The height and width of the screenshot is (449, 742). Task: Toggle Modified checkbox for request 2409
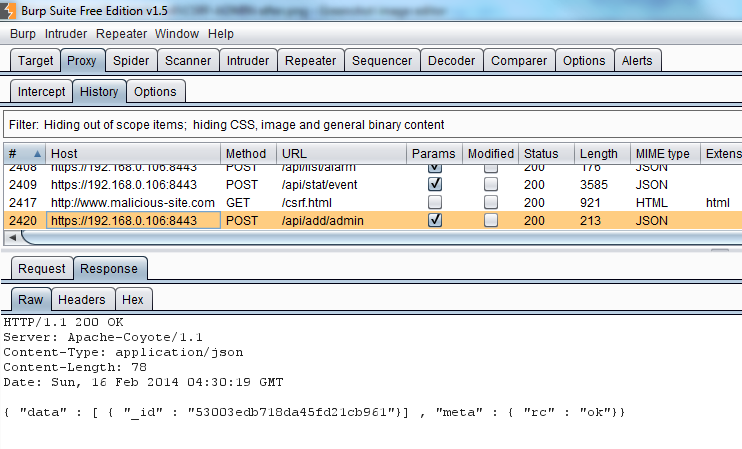click(491, 184)
